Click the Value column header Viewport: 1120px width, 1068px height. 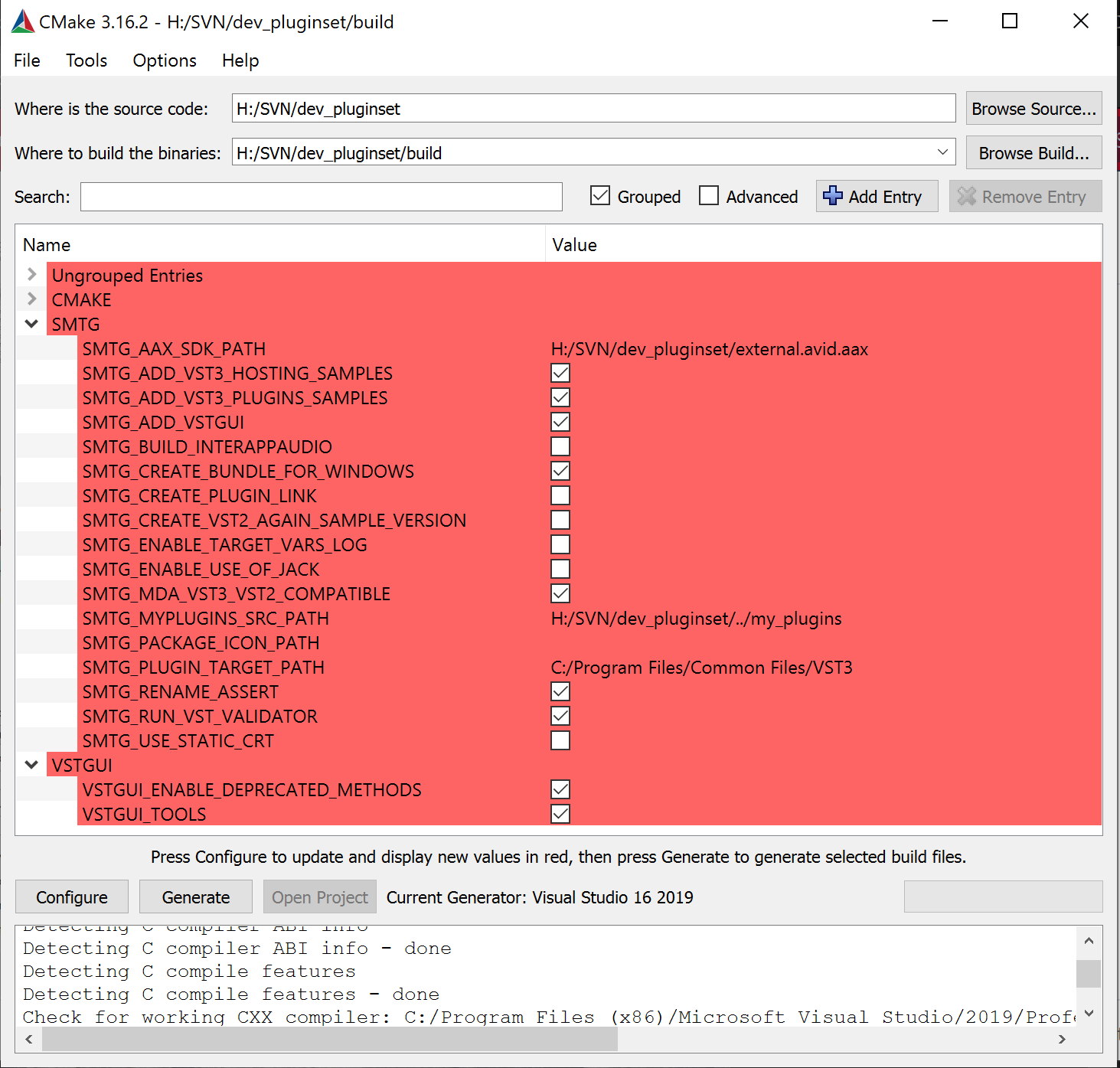tap(823, 245)
